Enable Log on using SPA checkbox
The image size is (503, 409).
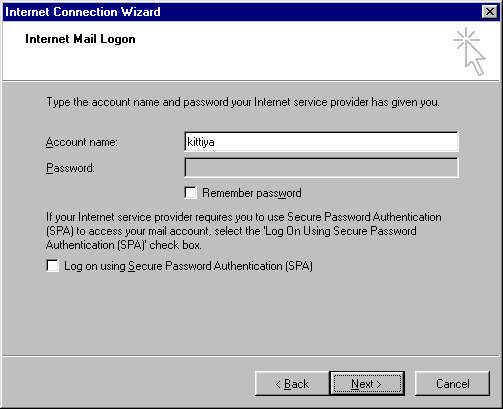(x=52, y=266)
